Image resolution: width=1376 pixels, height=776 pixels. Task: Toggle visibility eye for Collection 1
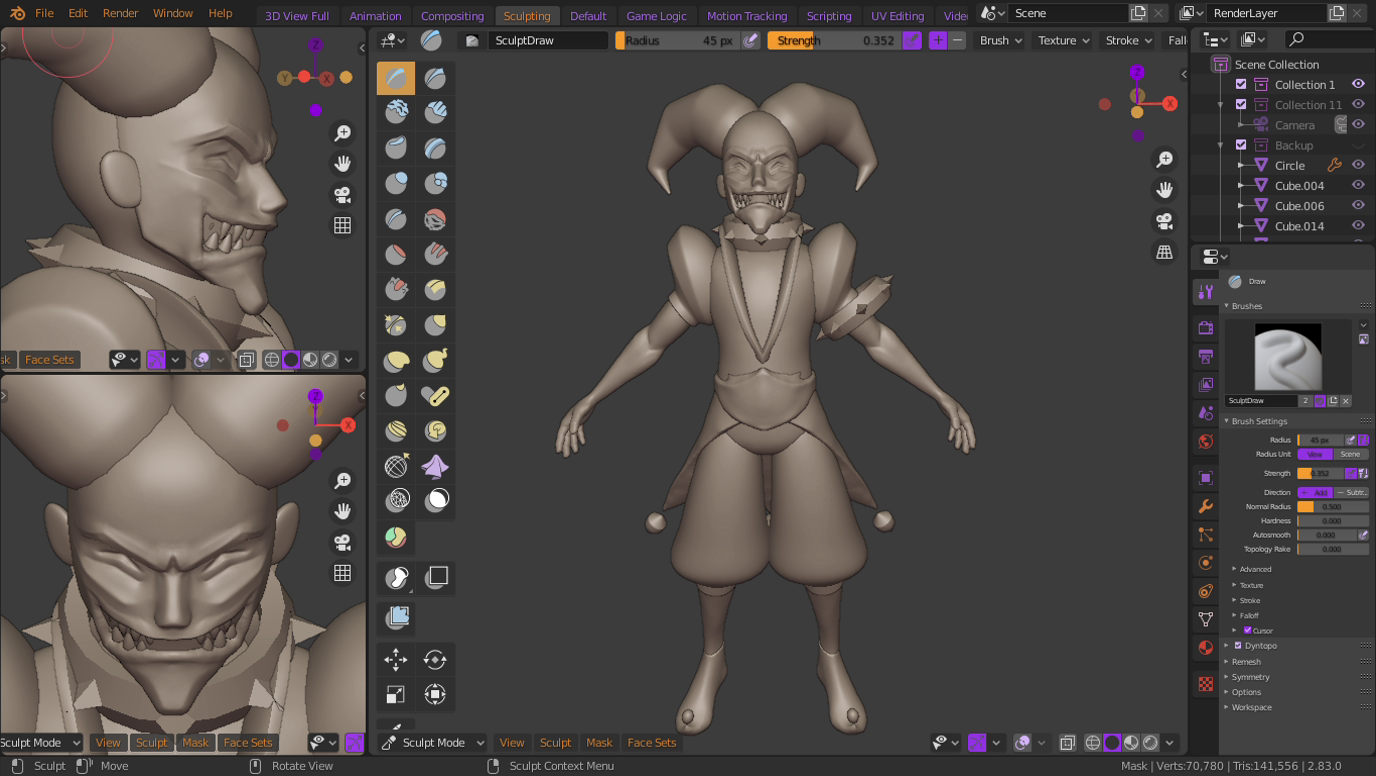[x=1358, y=84]
